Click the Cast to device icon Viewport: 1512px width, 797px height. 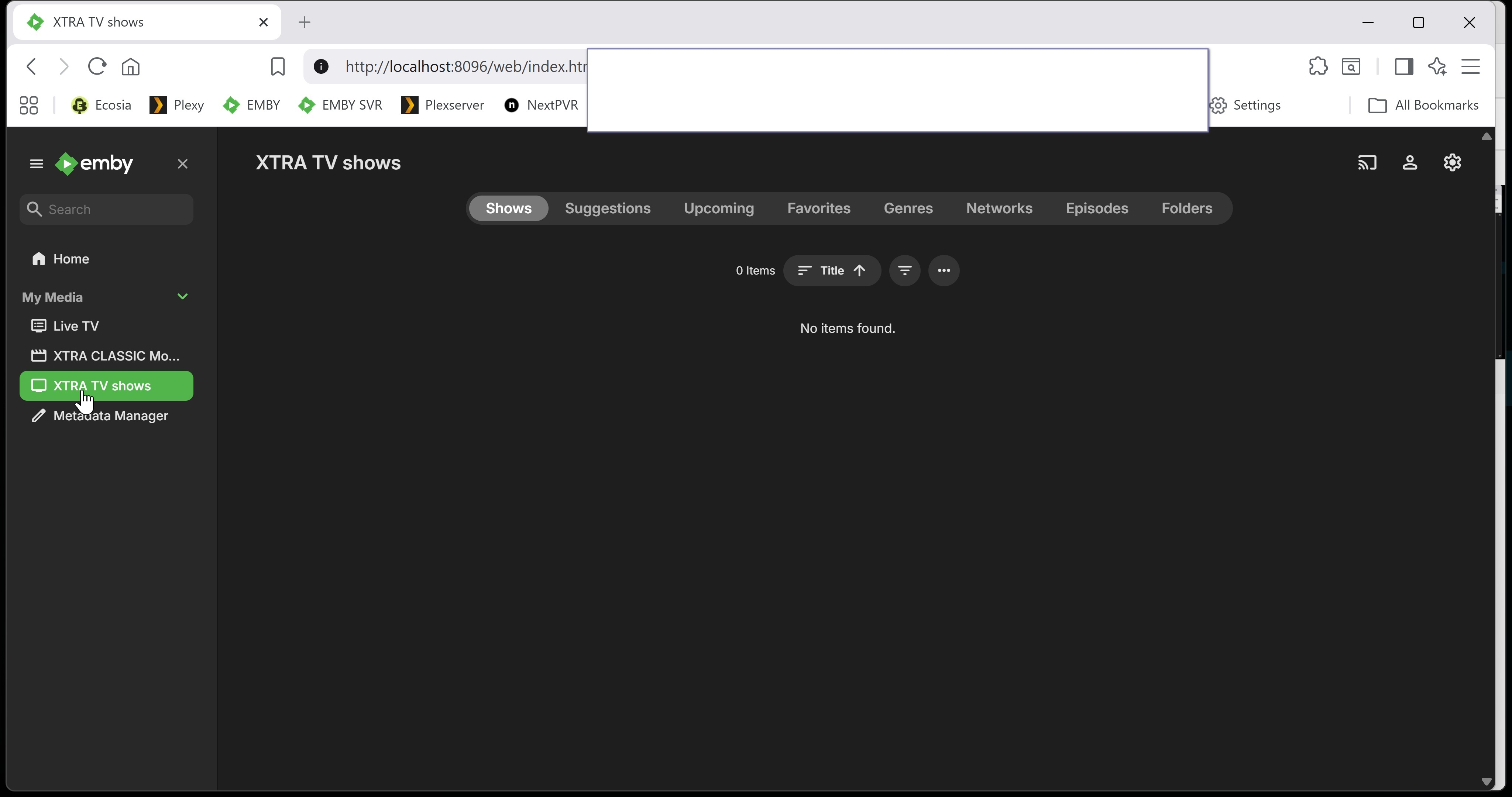1367,163
